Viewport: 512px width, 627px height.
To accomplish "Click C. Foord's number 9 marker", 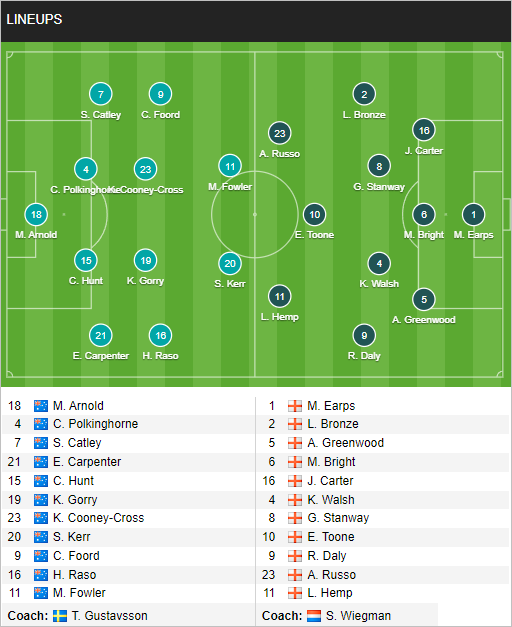I will click(x=160, y=94).
